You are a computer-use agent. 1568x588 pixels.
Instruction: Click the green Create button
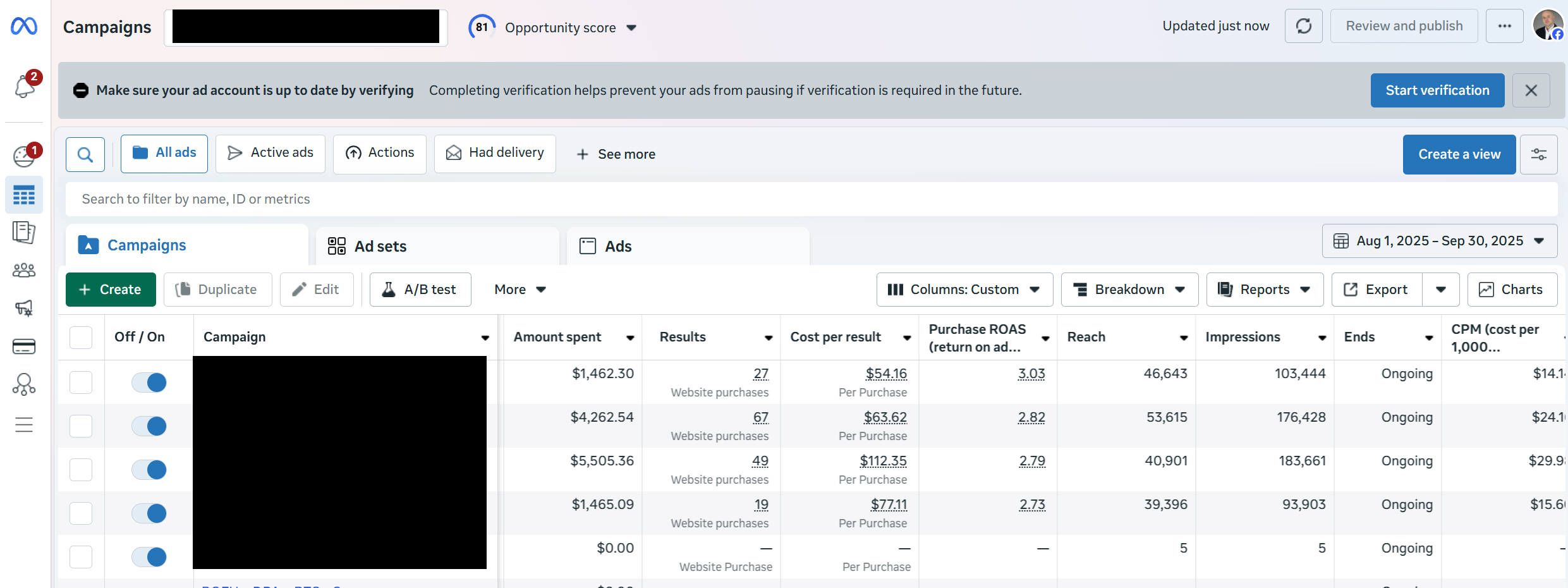pyautogui.click(x=111, y=290)
